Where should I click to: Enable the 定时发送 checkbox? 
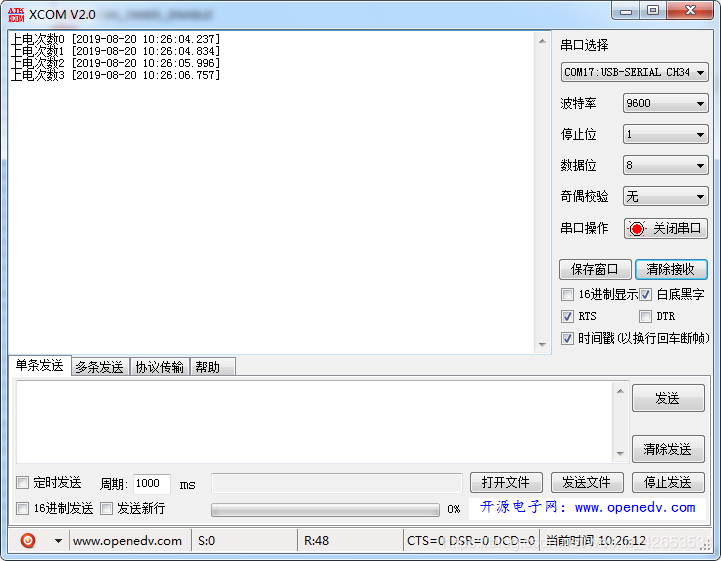(x=23, y=483)
